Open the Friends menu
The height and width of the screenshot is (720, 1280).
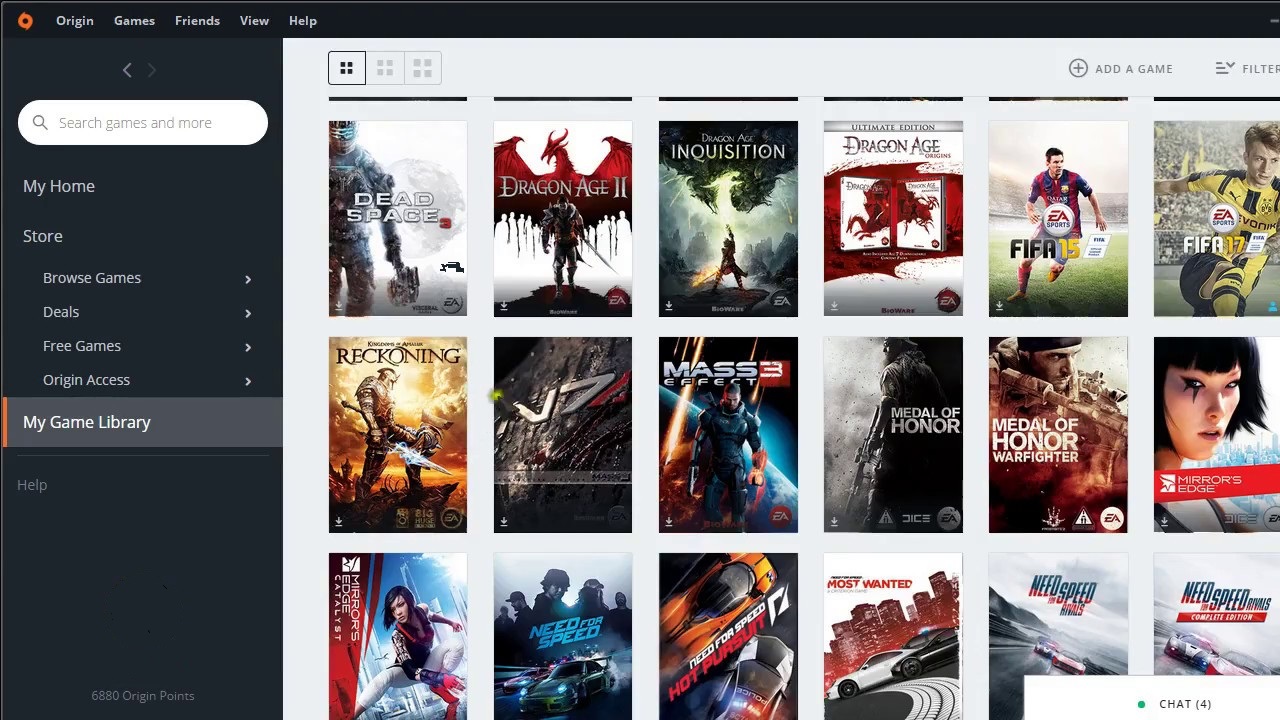(x=197, y=20)
